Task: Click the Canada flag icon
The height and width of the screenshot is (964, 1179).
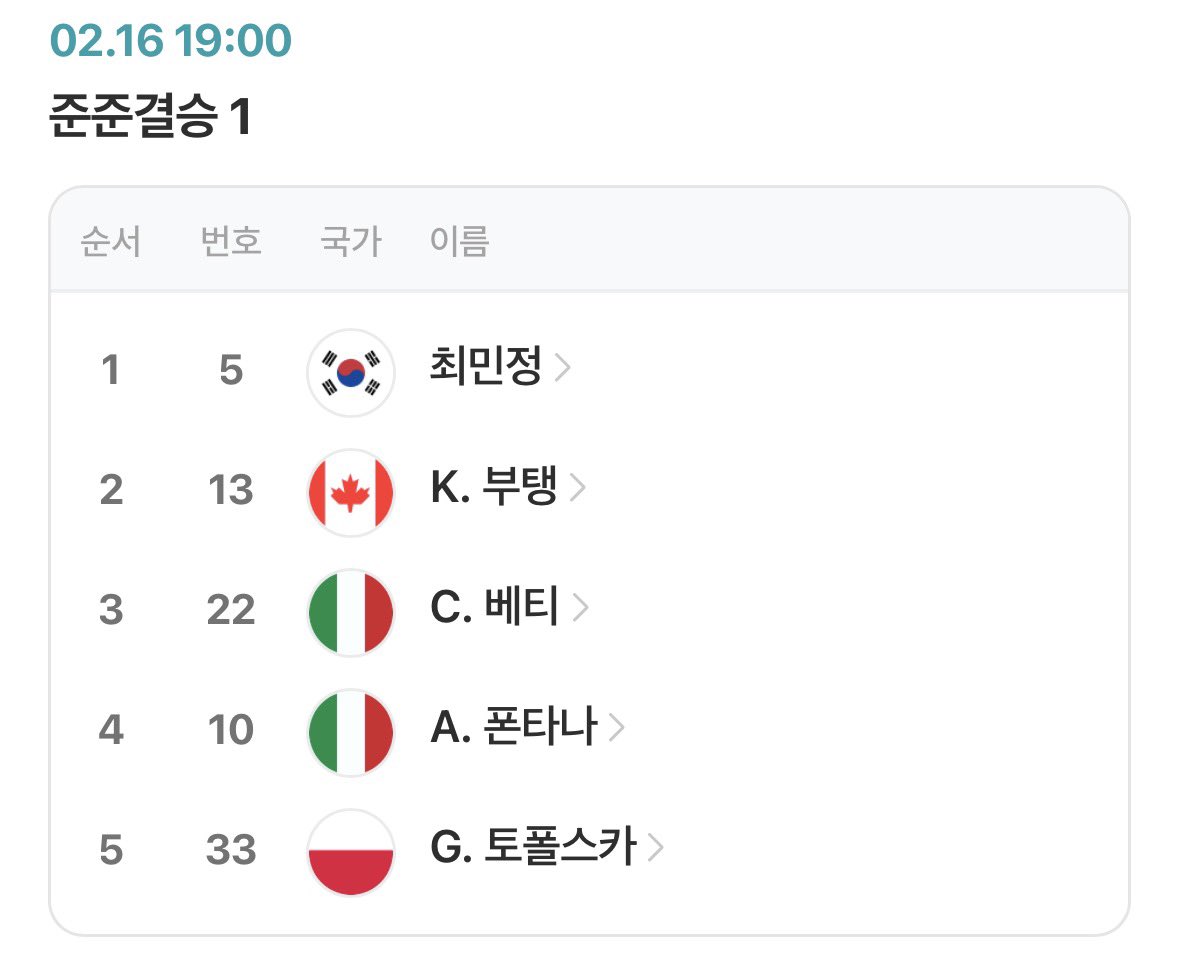Action: [x=350, y=492]
